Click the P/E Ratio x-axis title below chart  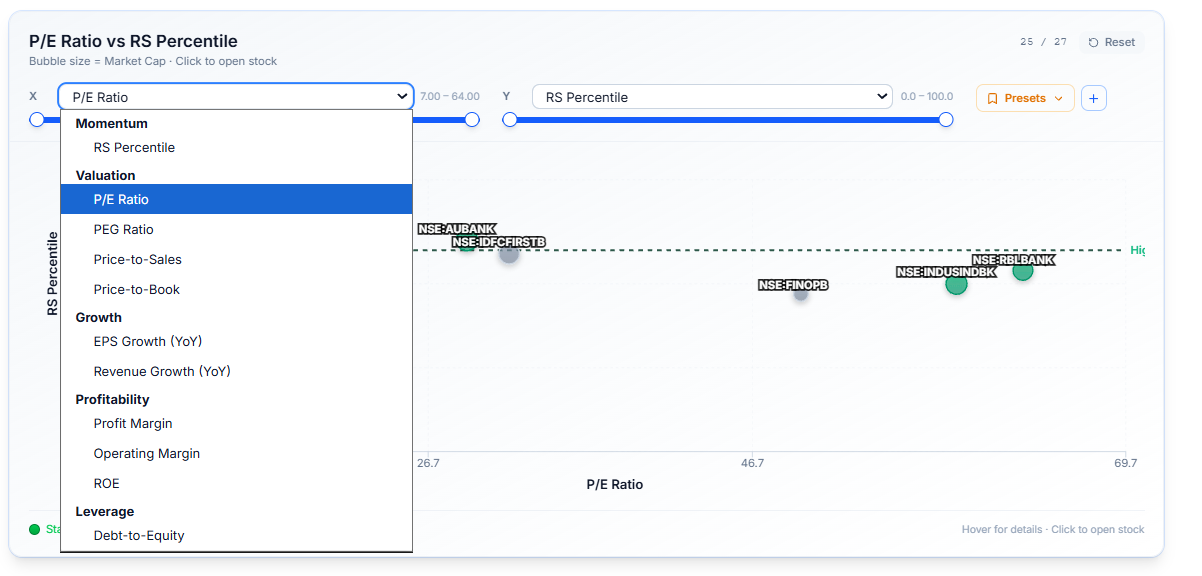[x=615, y=484]
